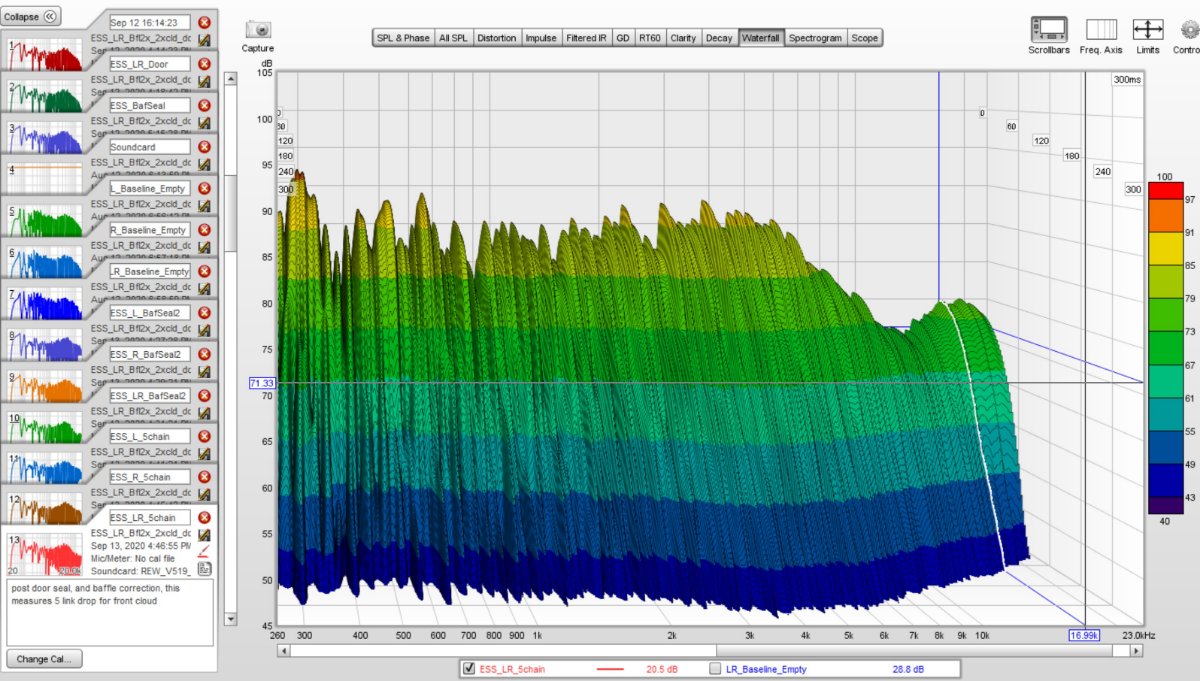Open the SPL & Phase tab
This screenshot has width=1200, height=681.
pos(403,38)
